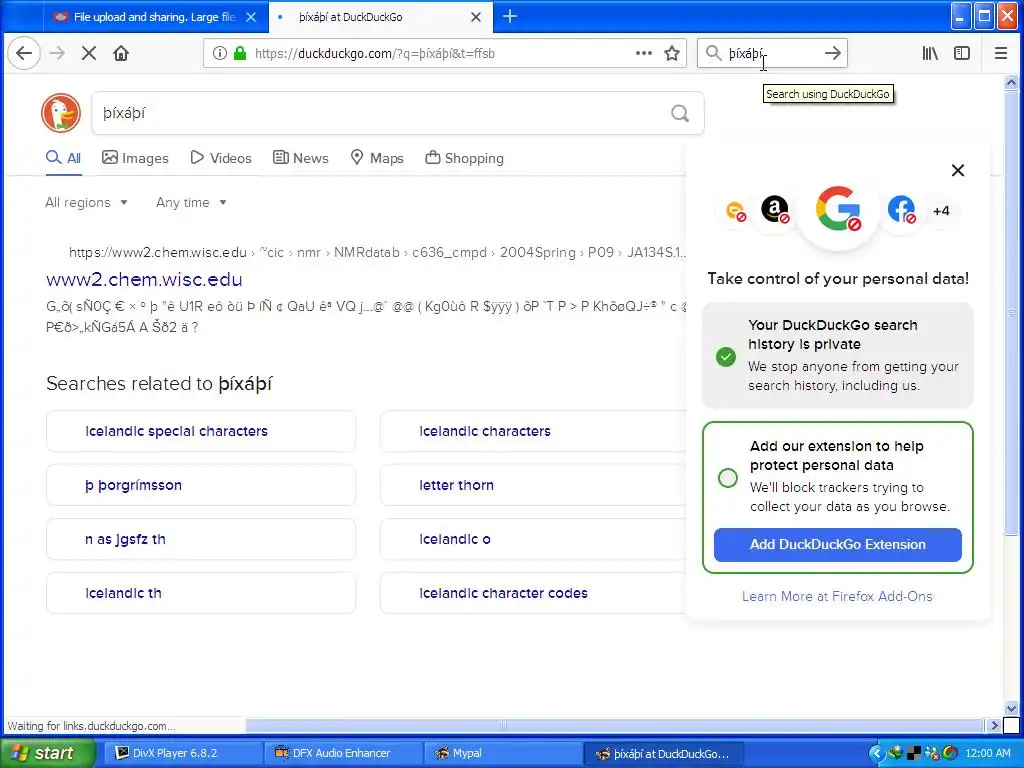
Task: Search related: Icelandic o
Action: [534, 539]
